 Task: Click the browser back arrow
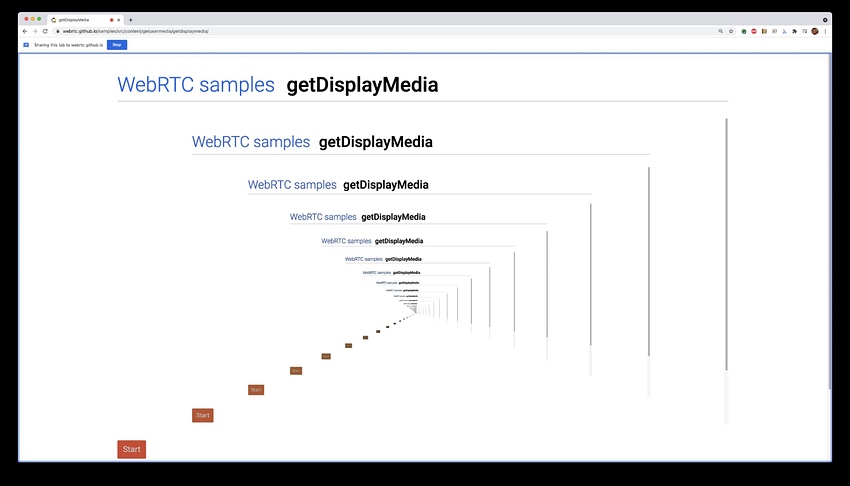(x=25, y=31)
